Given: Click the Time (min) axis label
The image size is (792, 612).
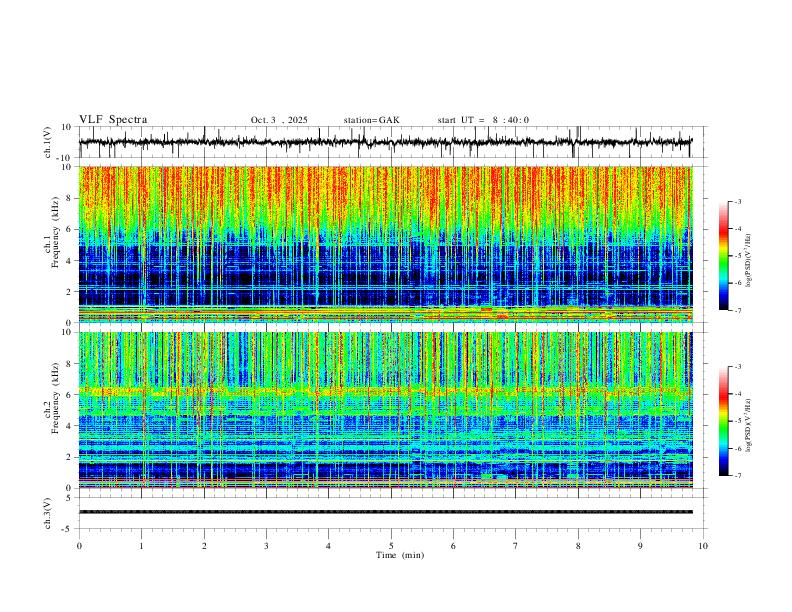Looking at the screenshot, I should click(x=400, y=555).
